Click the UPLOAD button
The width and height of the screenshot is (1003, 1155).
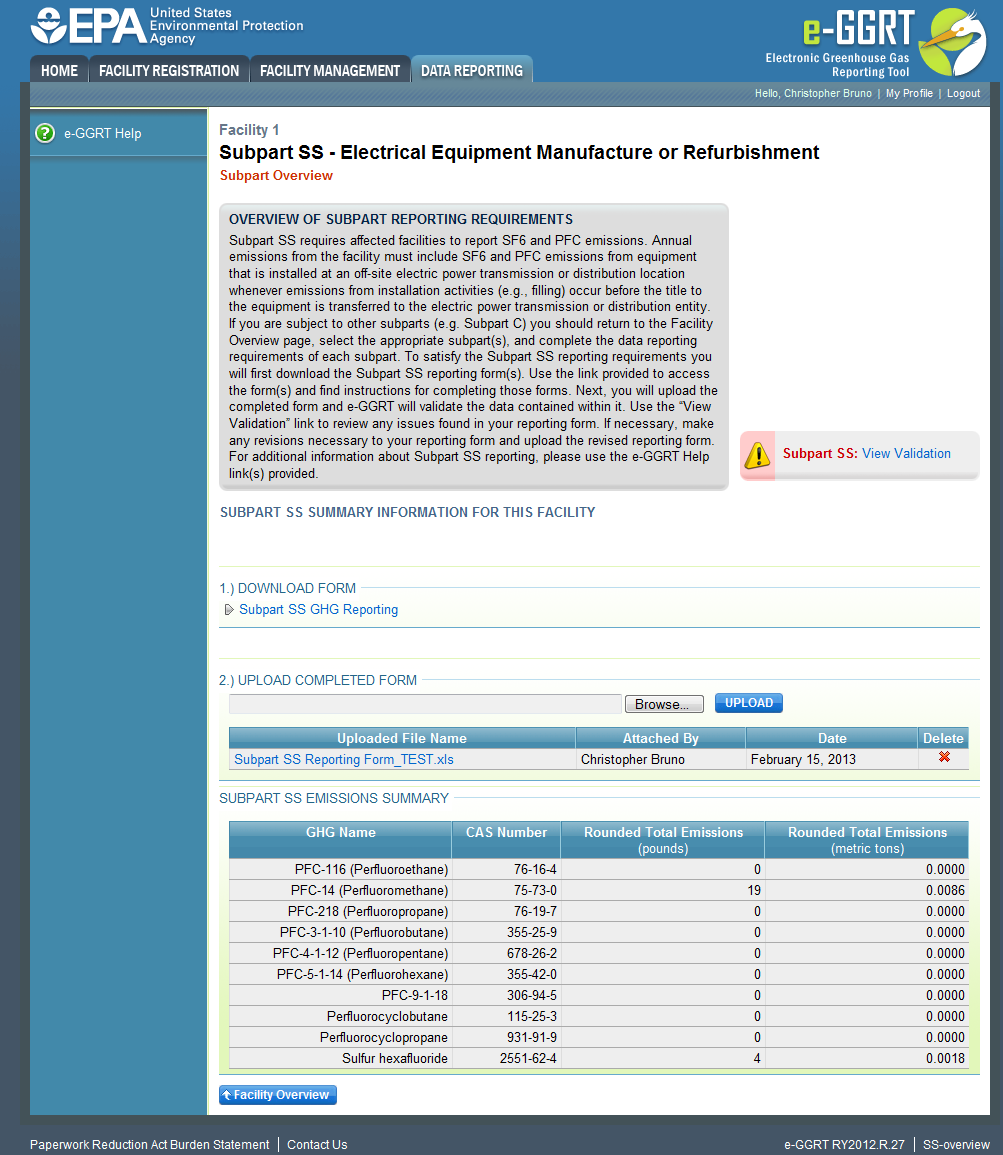click(x=748, y=703)
